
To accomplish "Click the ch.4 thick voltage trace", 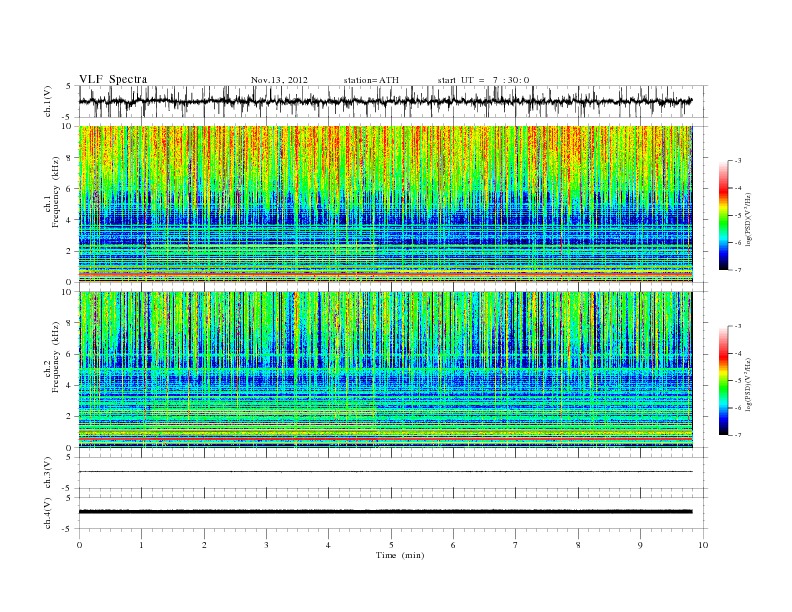I will coord(385,512).
